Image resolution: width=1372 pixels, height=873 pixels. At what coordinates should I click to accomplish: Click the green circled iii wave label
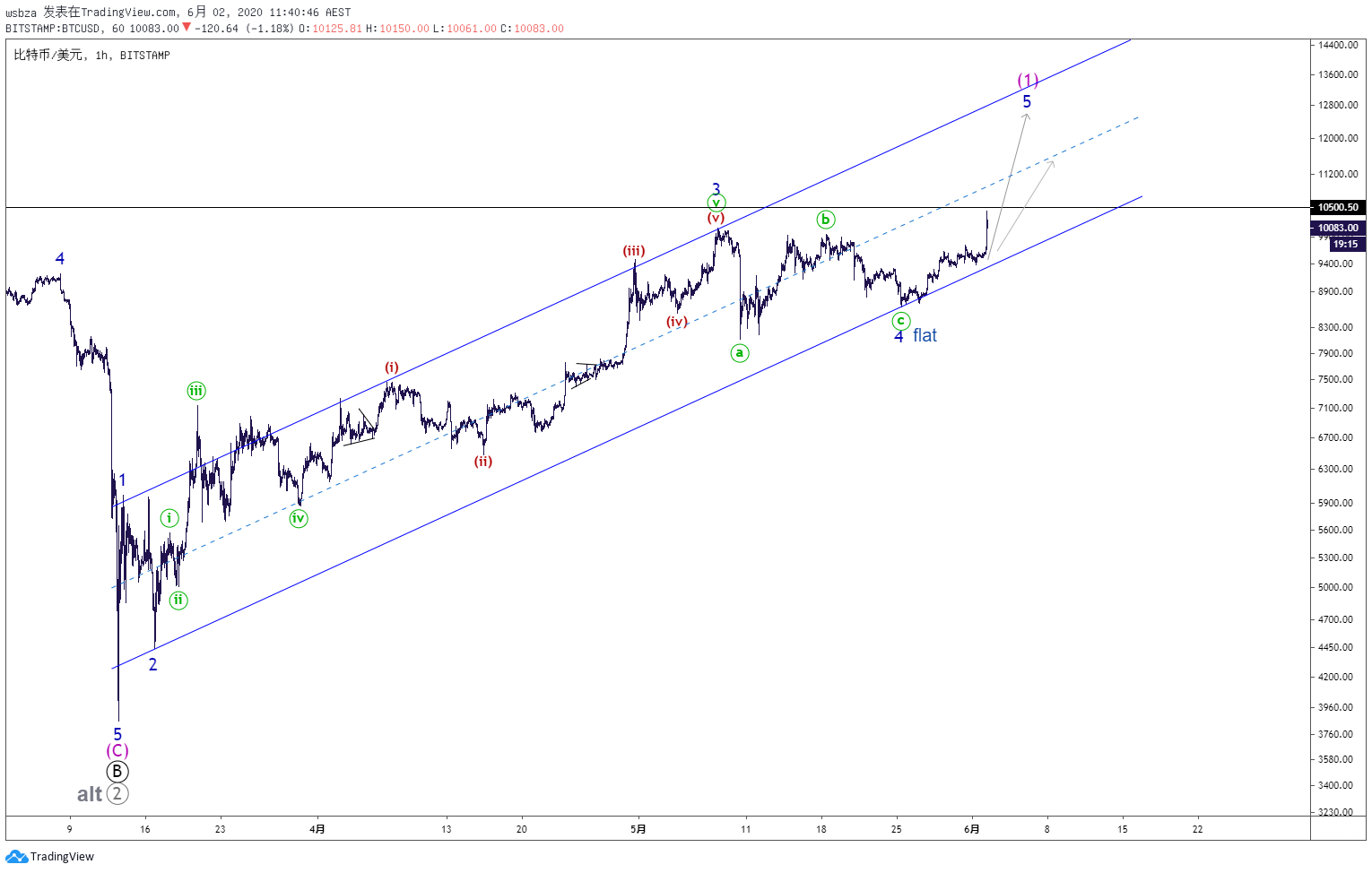click(x=196, y=391)
